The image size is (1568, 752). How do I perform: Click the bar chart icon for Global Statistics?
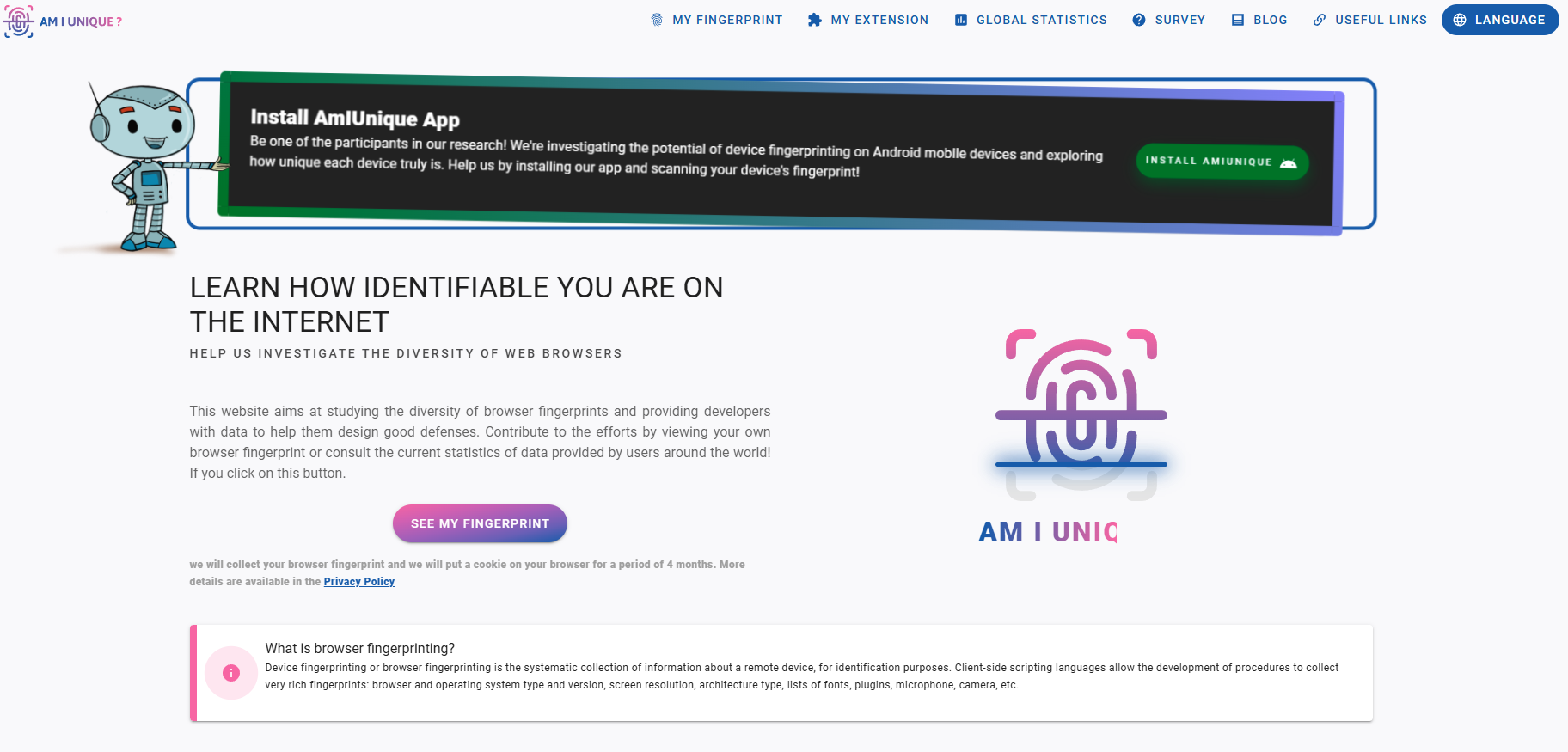pyautogui.click(x=961, y=20)
